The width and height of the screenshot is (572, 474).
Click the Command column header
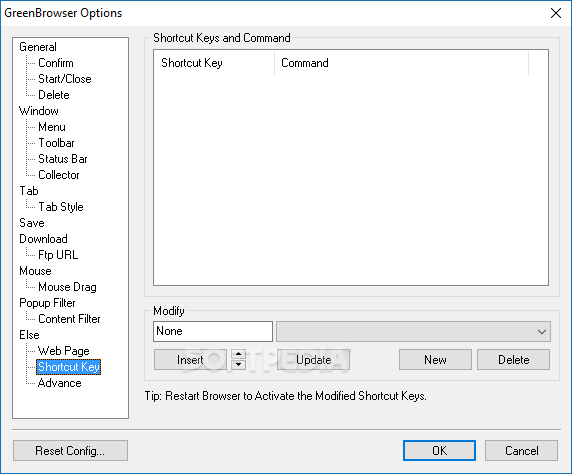[x=401, y=63]
